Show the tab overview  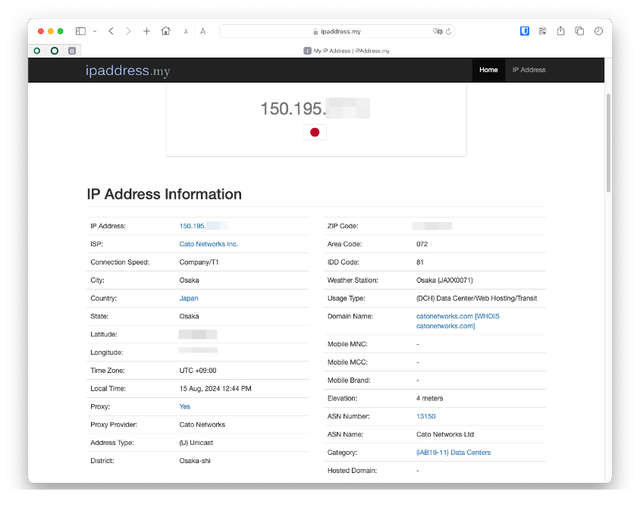(x=580, y=31)
